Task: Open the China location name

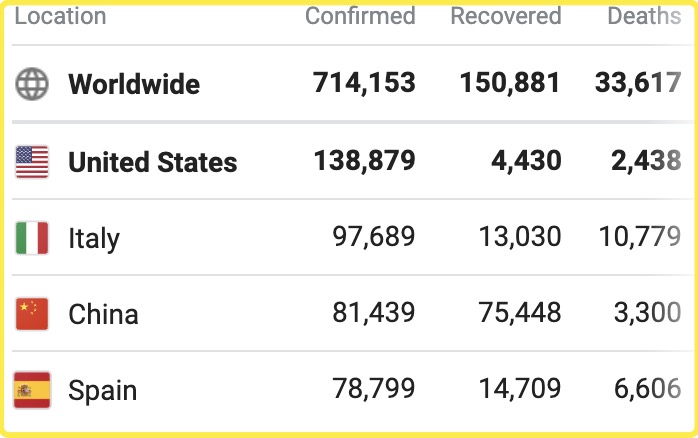Action: tap(103, 314)
